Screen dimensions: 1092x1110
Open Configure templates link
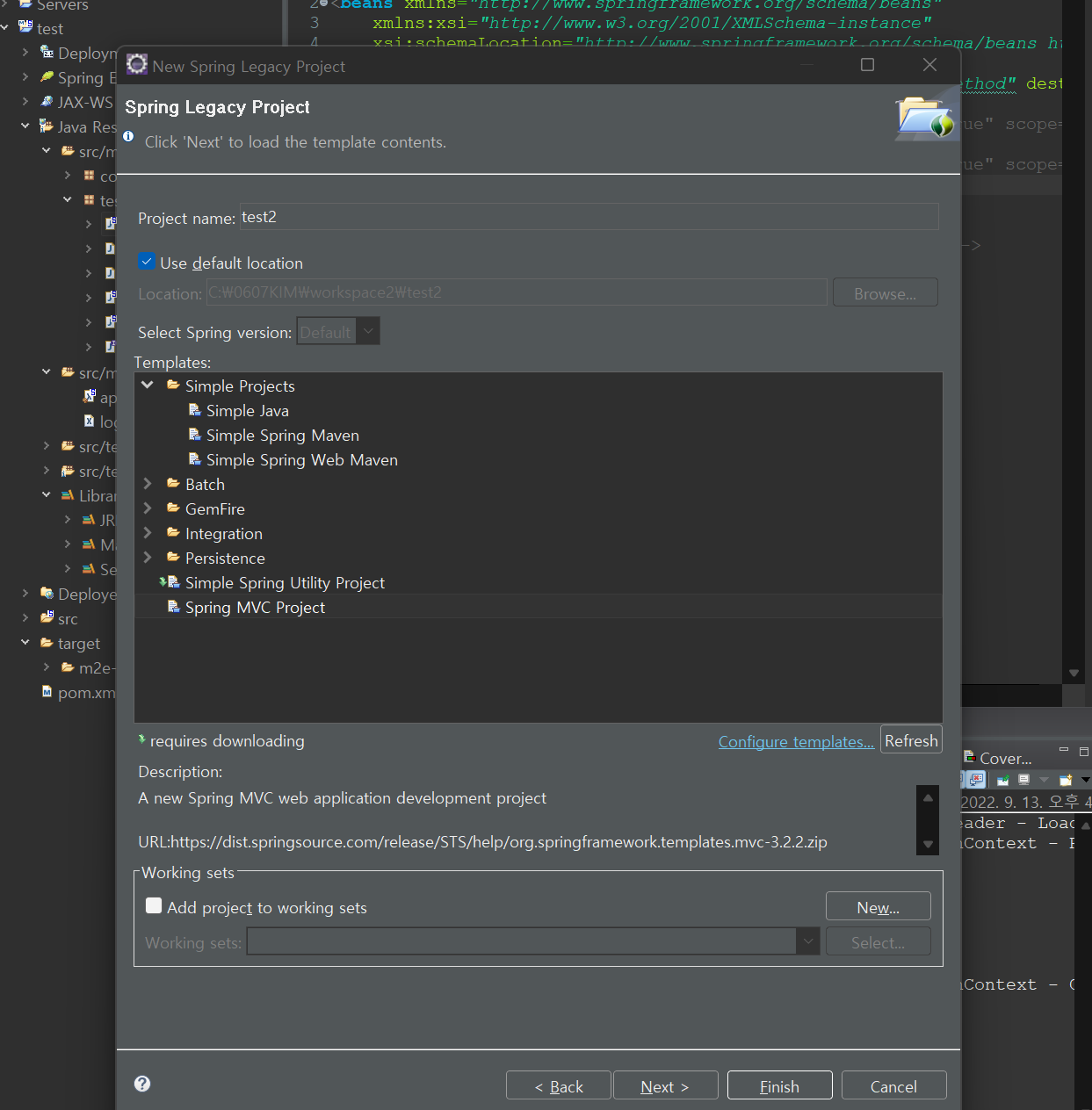[796, 742]
